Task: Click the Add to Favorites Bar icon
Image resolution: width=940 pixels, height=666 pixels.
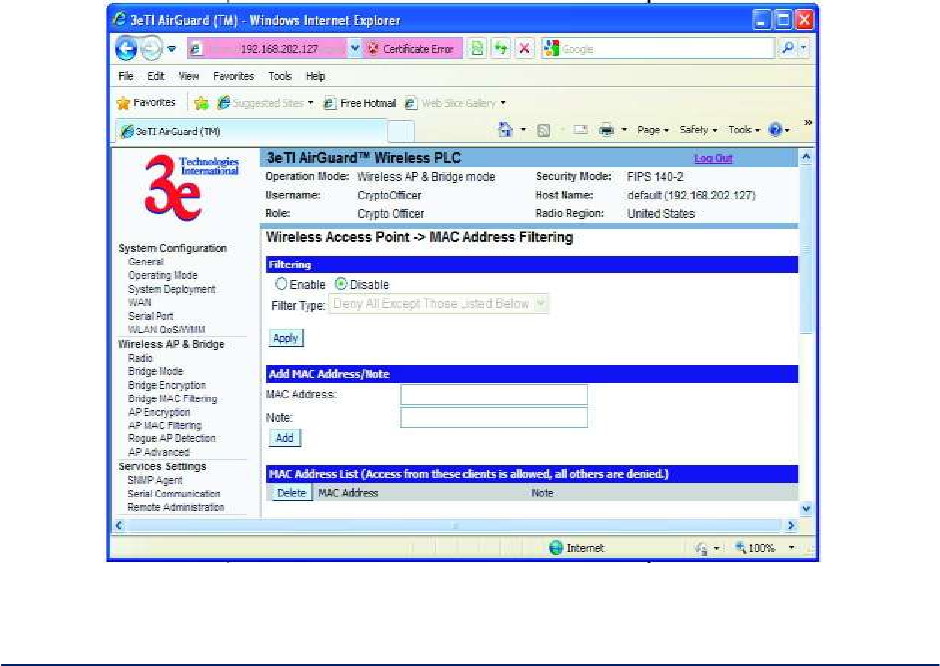Action: pyautogui.click(x=201, y=103)
